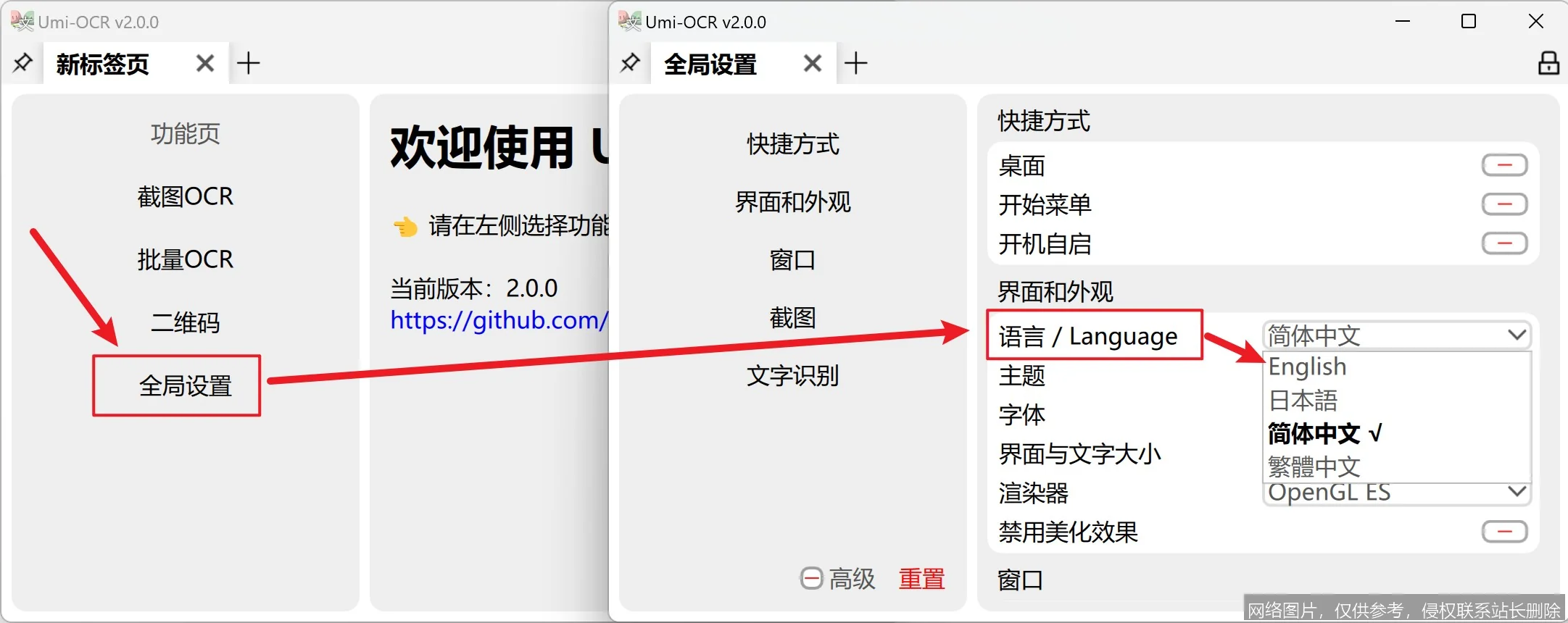The image size is (1568, 623).
Task: Switch to the 新标签页 tab
Action: [103, 64]
